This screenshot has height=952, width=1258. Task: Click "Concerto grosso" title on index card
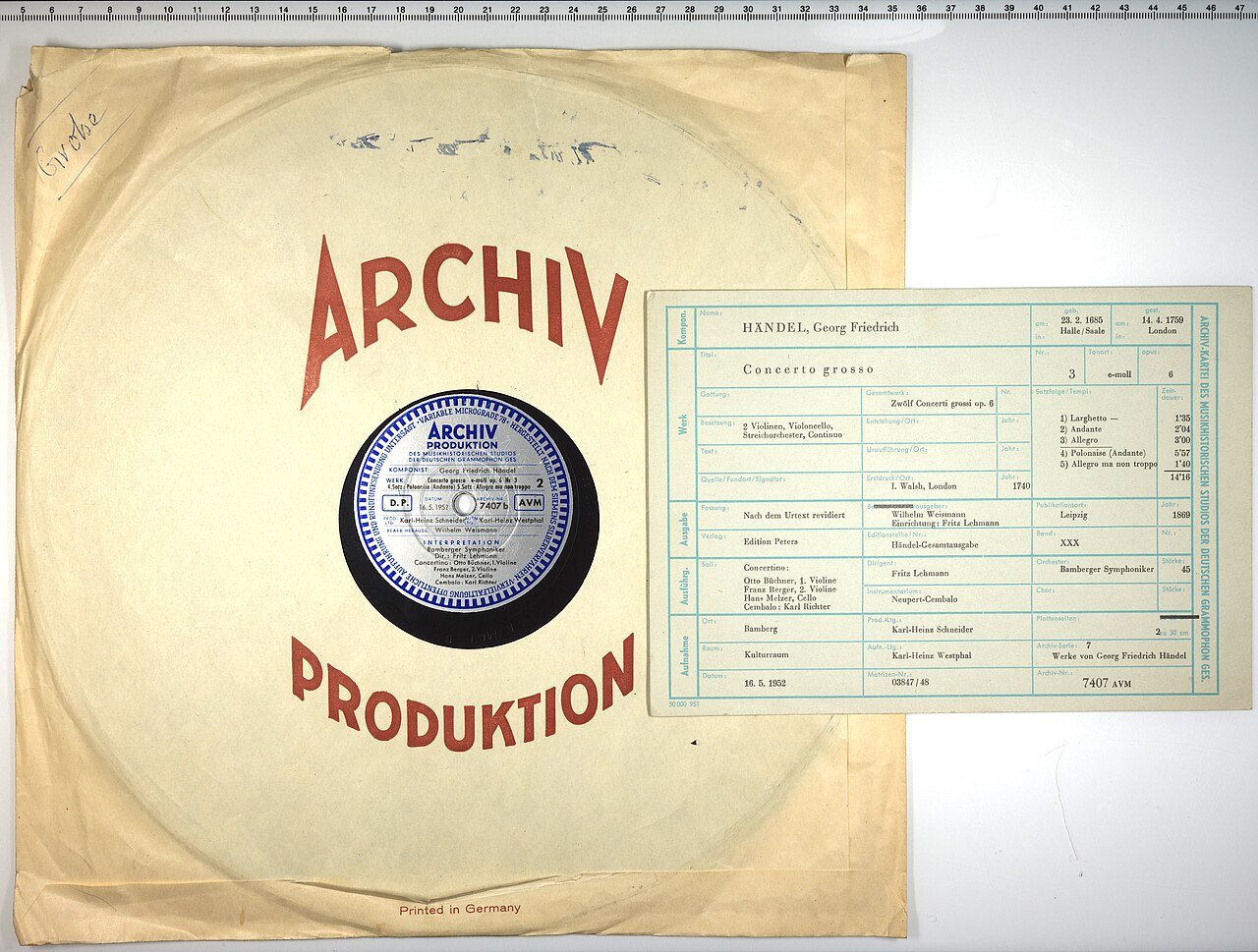tap(809, 369)
